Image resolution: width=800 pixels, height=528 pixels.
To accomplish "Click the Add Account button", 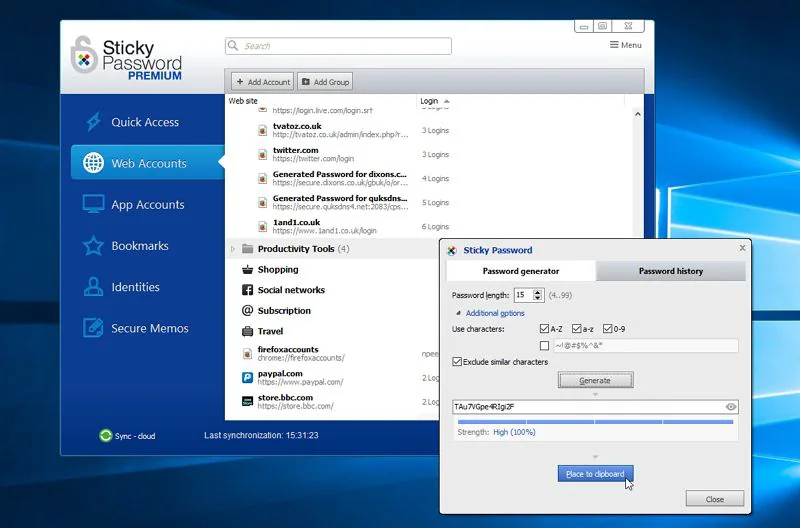I will coord(263,82).
